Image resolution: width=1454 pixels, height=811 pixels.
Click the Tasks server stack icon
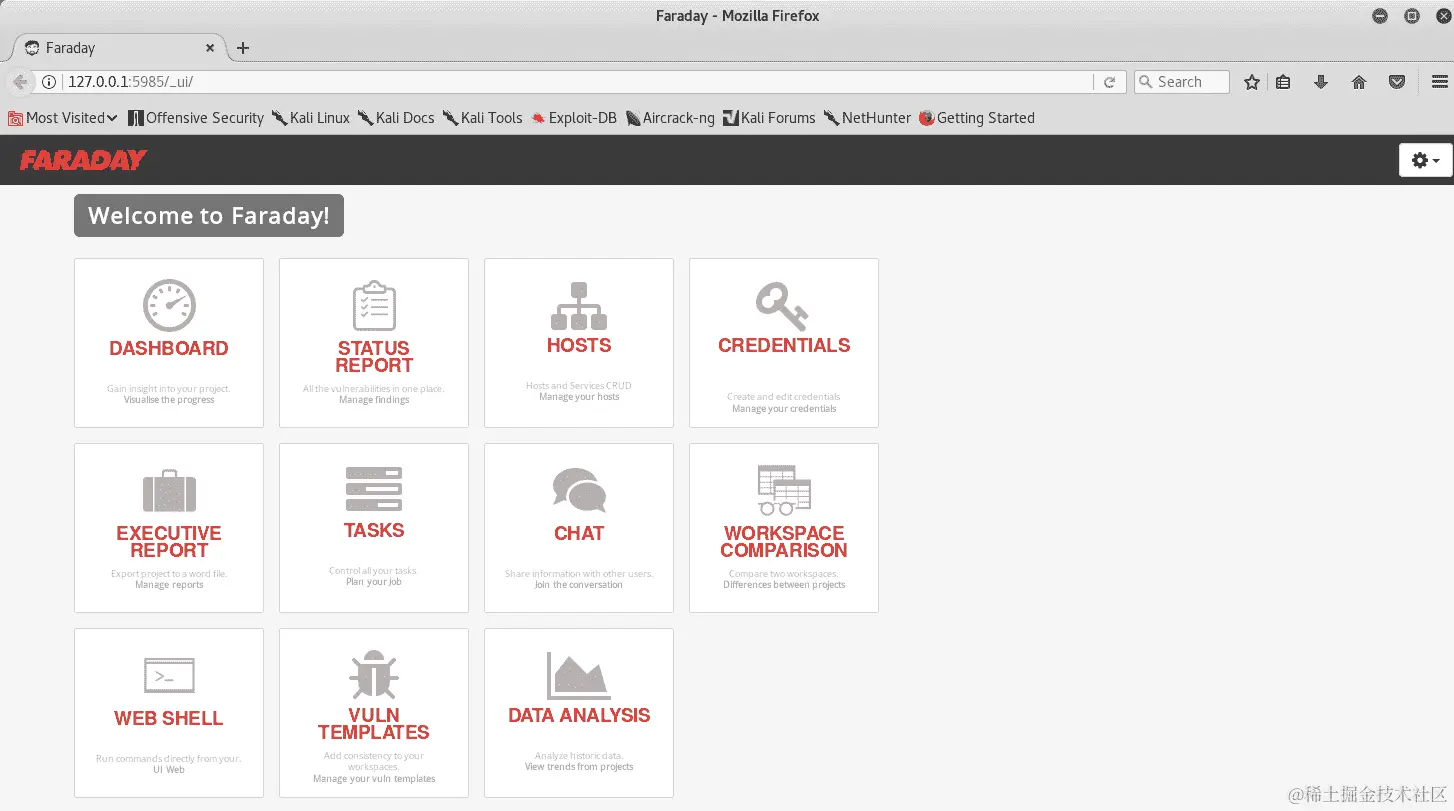(374, 489)
